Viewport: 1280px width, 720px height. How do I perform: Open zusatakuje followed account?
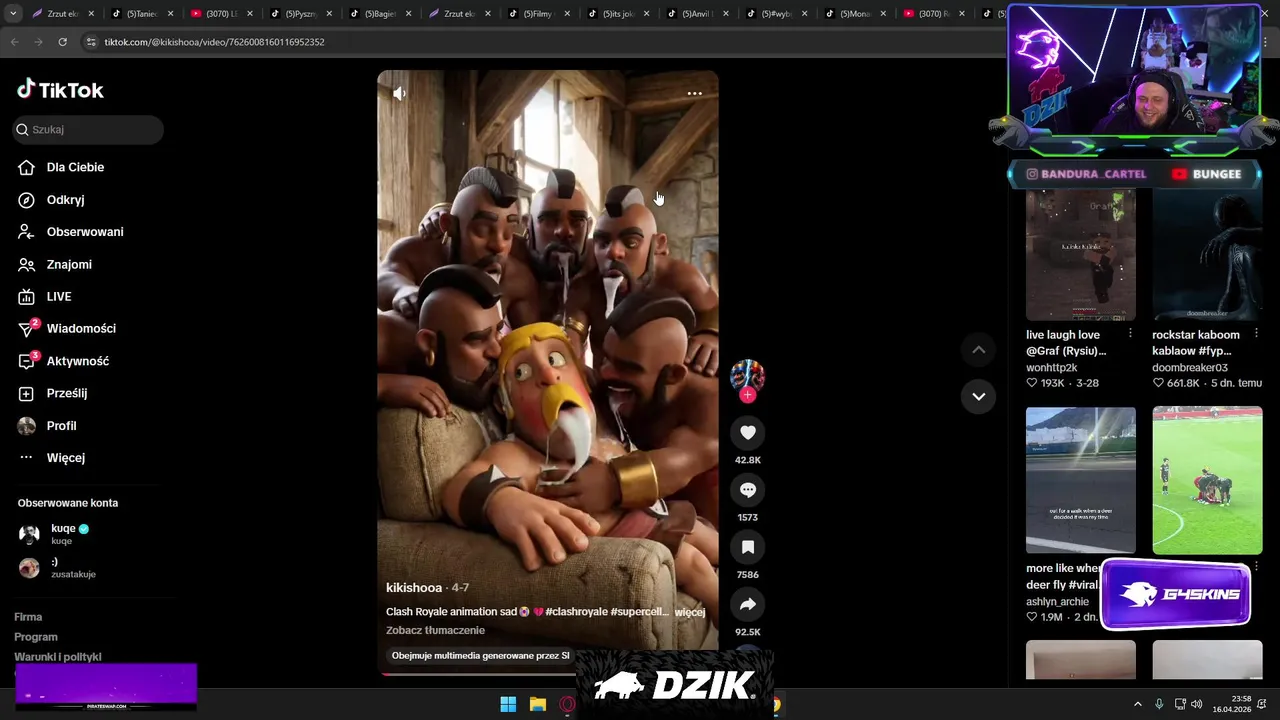tap(58, 567)
